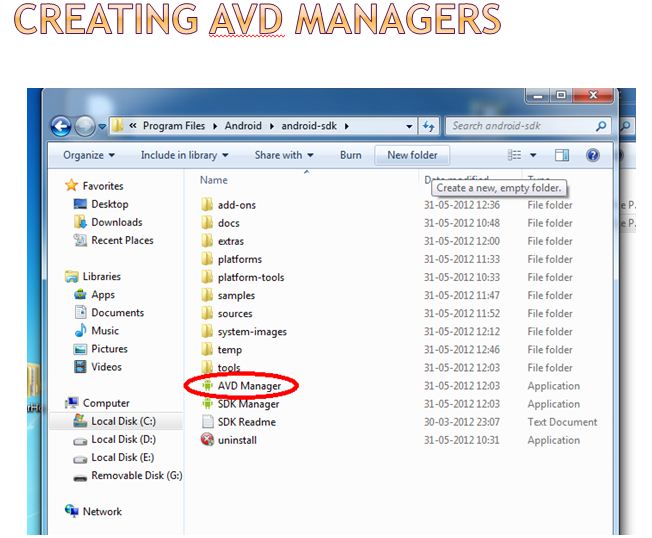Select Libraries in the navigation pane
This screenshot has height=538, width=652.
click(101, 276)
